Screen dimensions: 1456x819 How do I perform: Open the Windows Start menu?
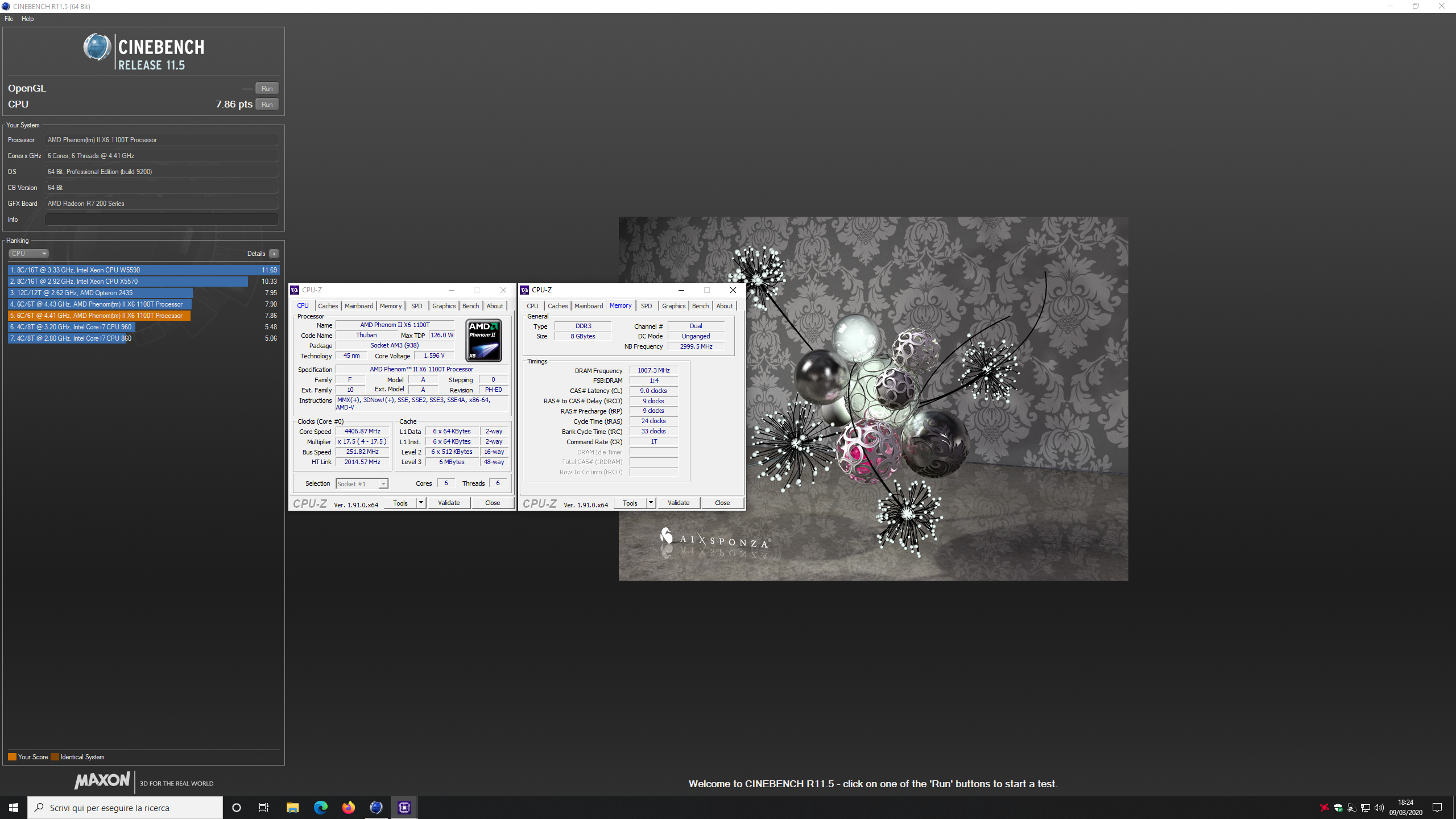point(14,808)
